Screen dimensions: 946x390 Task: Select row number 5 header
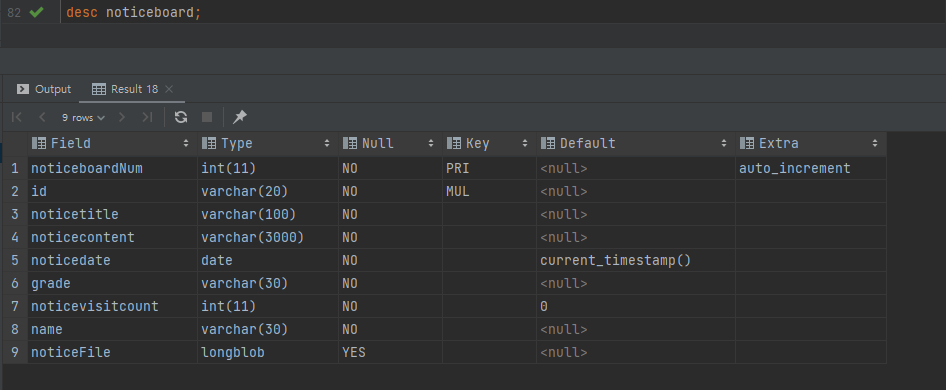pos(15,261)
